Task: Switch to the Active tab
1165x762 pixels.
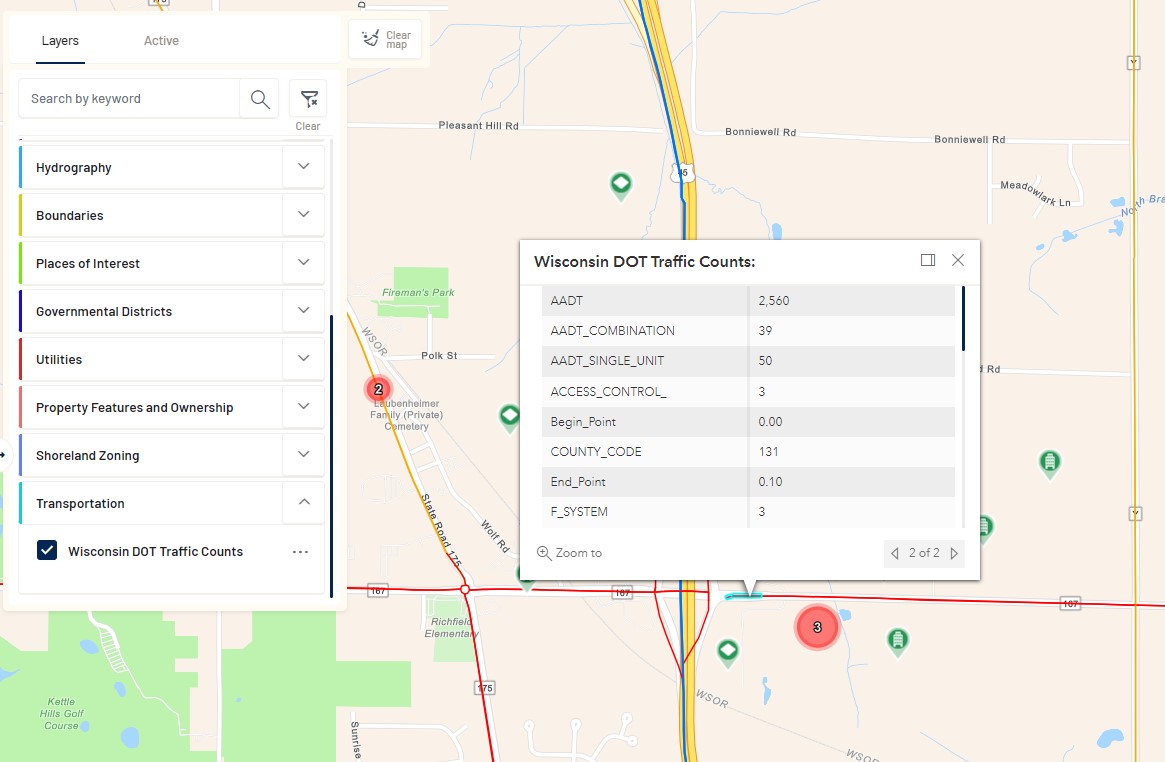Action: [161, 41]
